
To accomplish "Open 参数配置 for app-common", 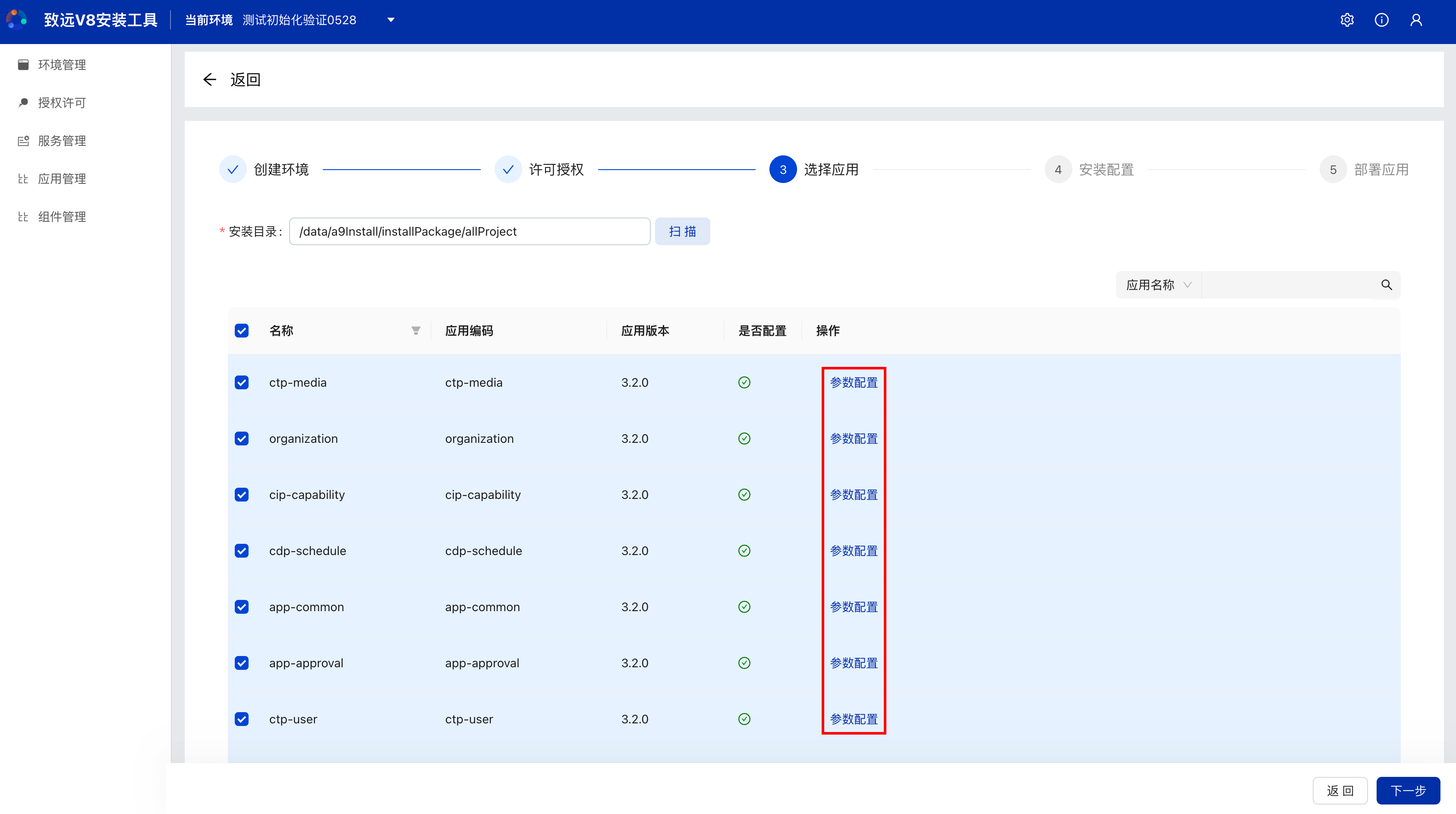I will [x=854, y=606].
